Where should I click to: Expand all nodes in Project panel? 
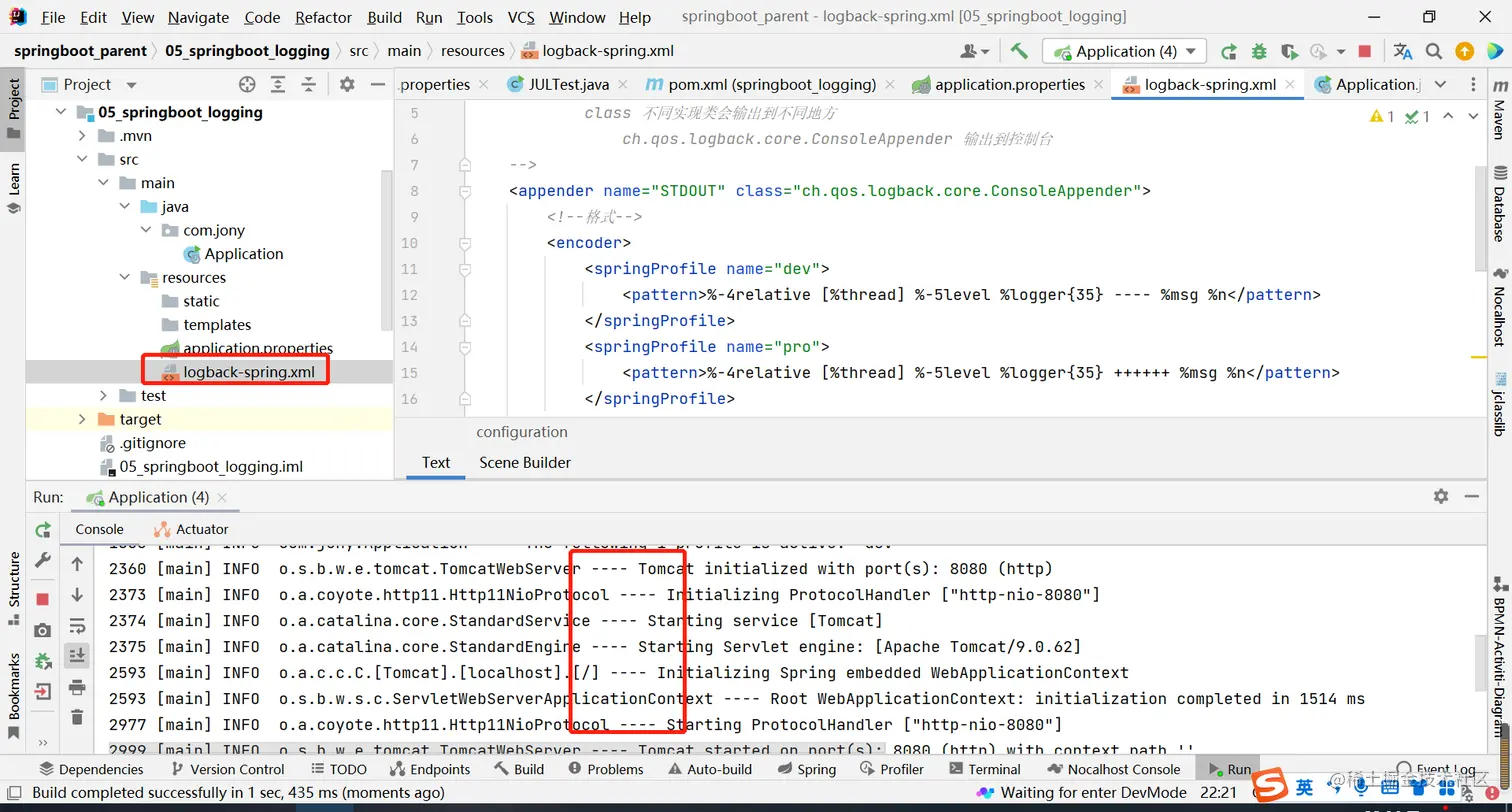pyautogui.click(x=278, y=84)
